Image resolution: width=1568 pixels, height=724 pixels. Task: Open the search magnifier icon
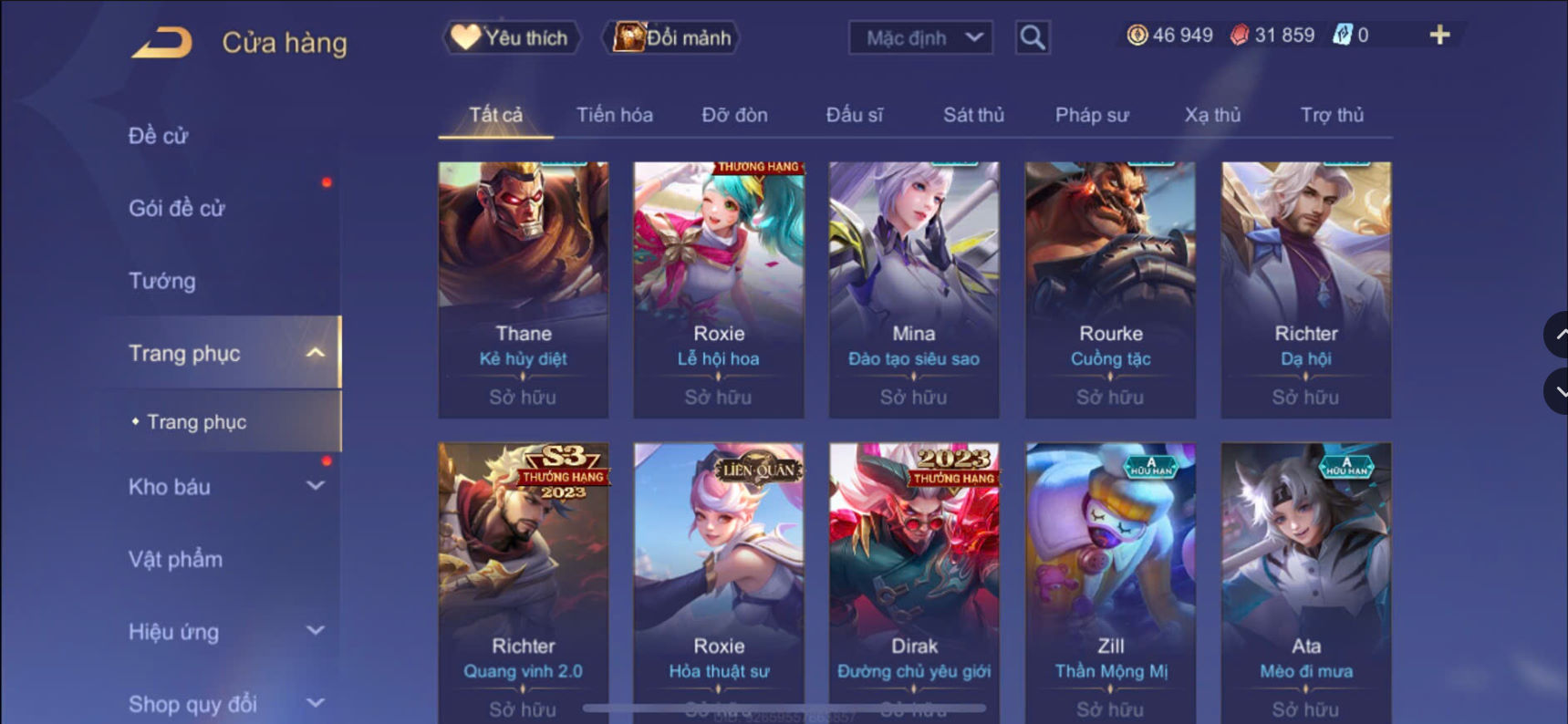pyautogui.click(x=1033, y=37)
